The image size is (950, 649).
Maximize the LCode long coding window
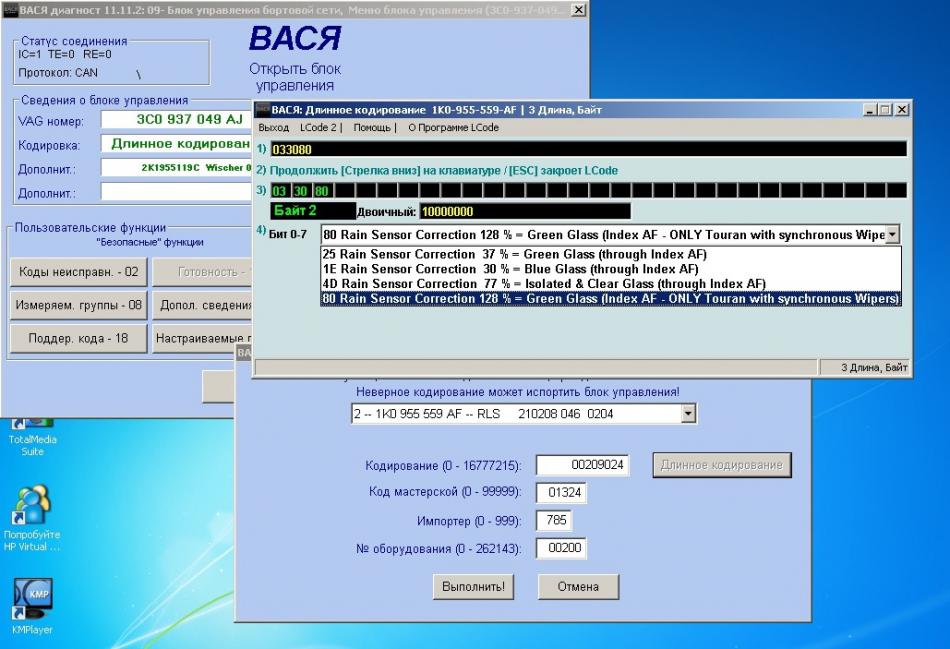pyautogui.click(x=885, y=110)
